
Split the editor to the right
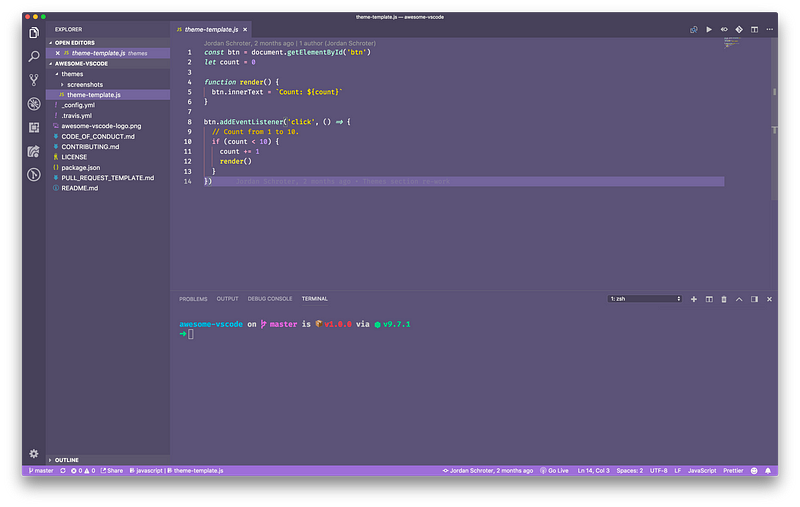[754, 30]
